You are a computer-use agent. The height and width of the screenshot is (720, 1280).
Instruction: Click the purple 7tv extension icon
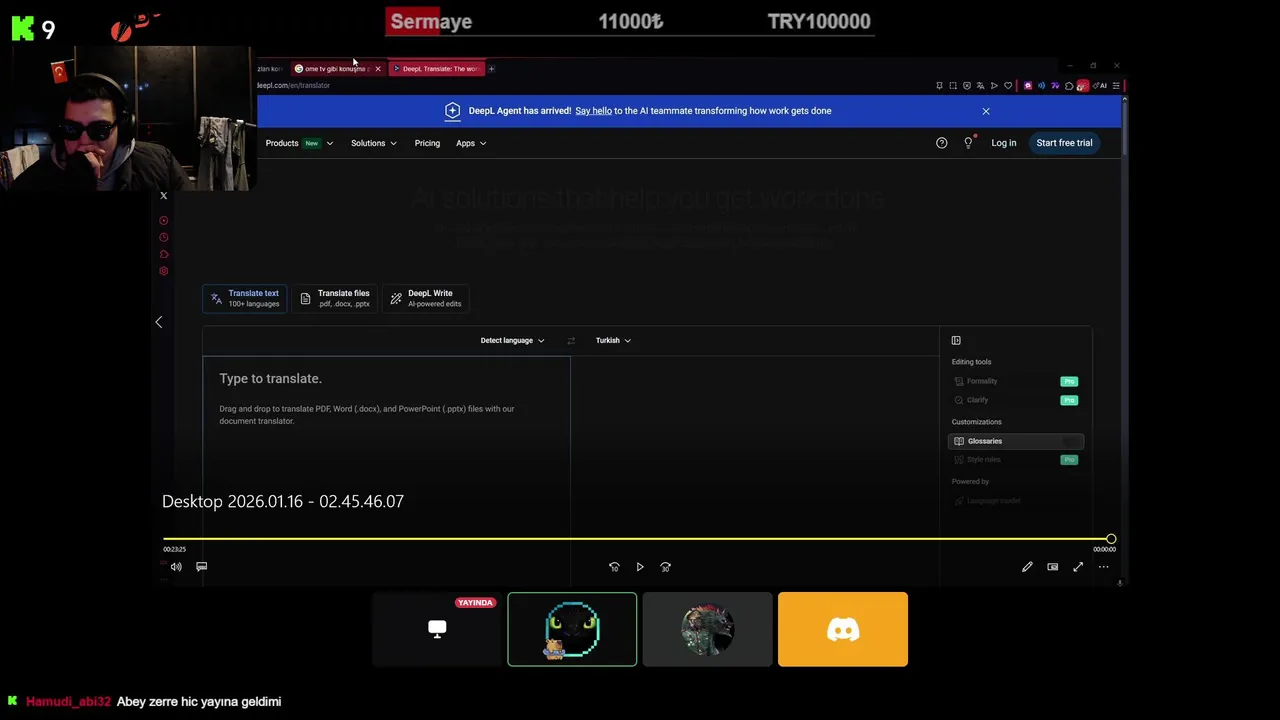[x=1055, y=86]
